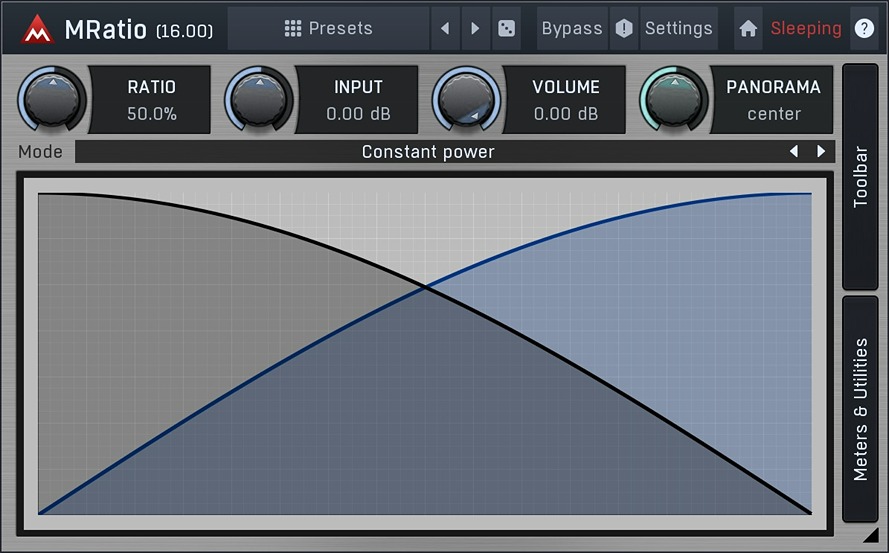The height and width of the screenshot is (553, 889).
Task: Click the VOLUME 0.00 dB value field
Action: [x=565, y=100]
